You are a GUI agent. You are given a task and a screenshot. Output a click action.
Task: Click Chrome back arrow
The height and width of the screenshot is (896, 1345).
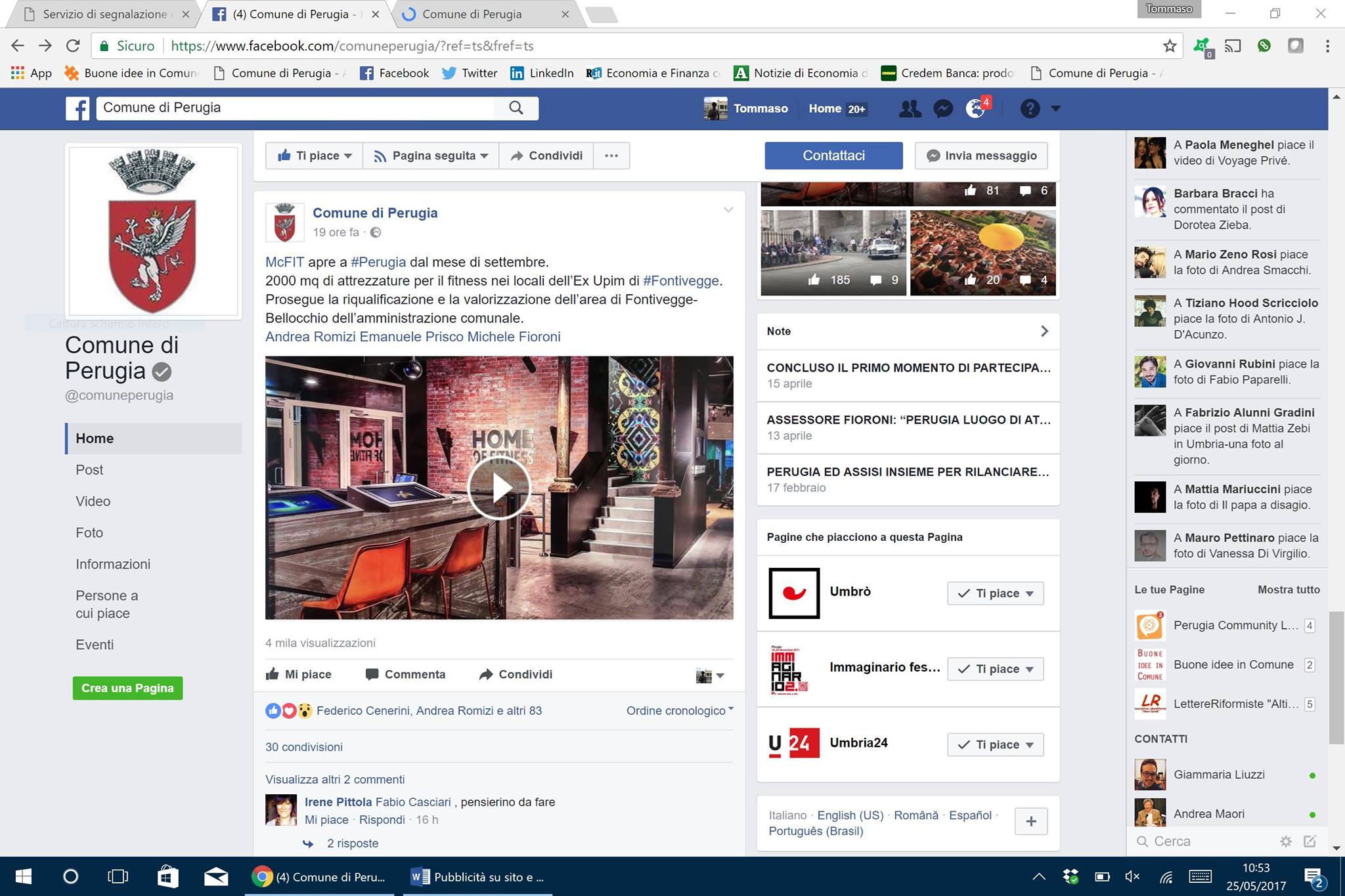click(x=18, y=45)
